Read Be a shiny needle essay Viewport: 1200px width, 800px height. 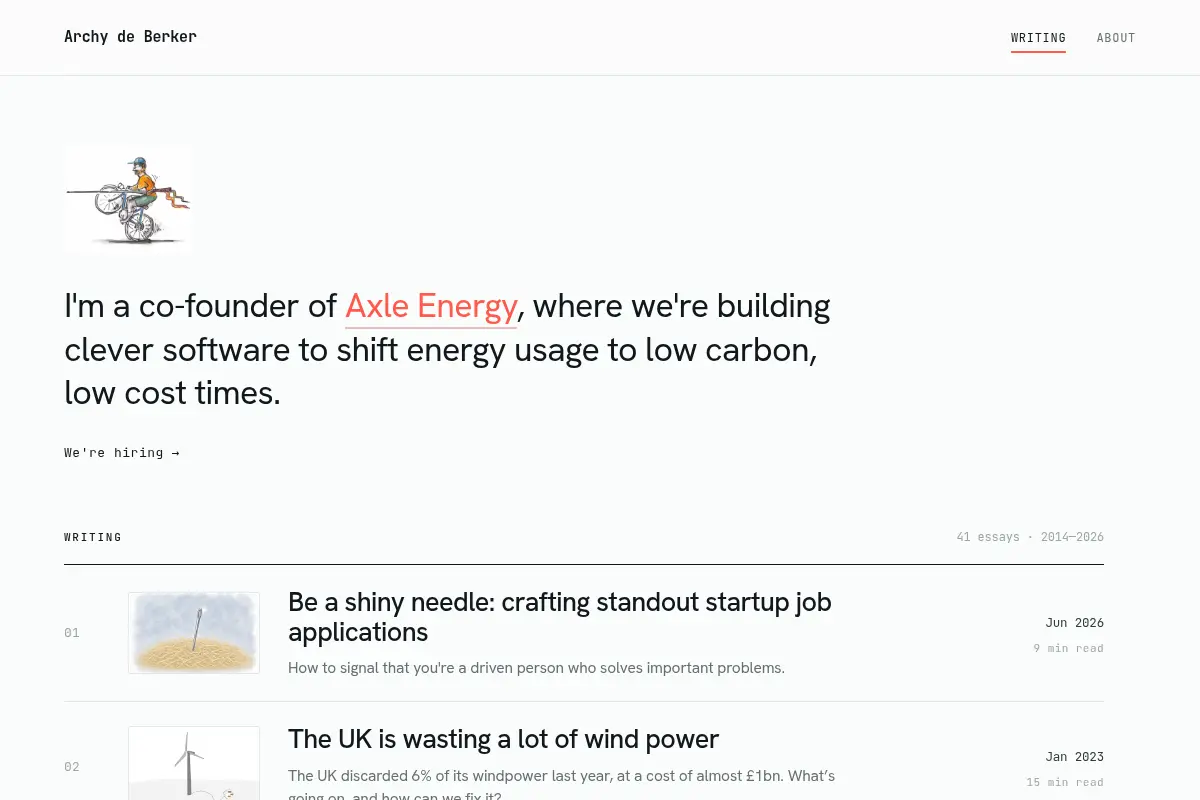(560, 617)
